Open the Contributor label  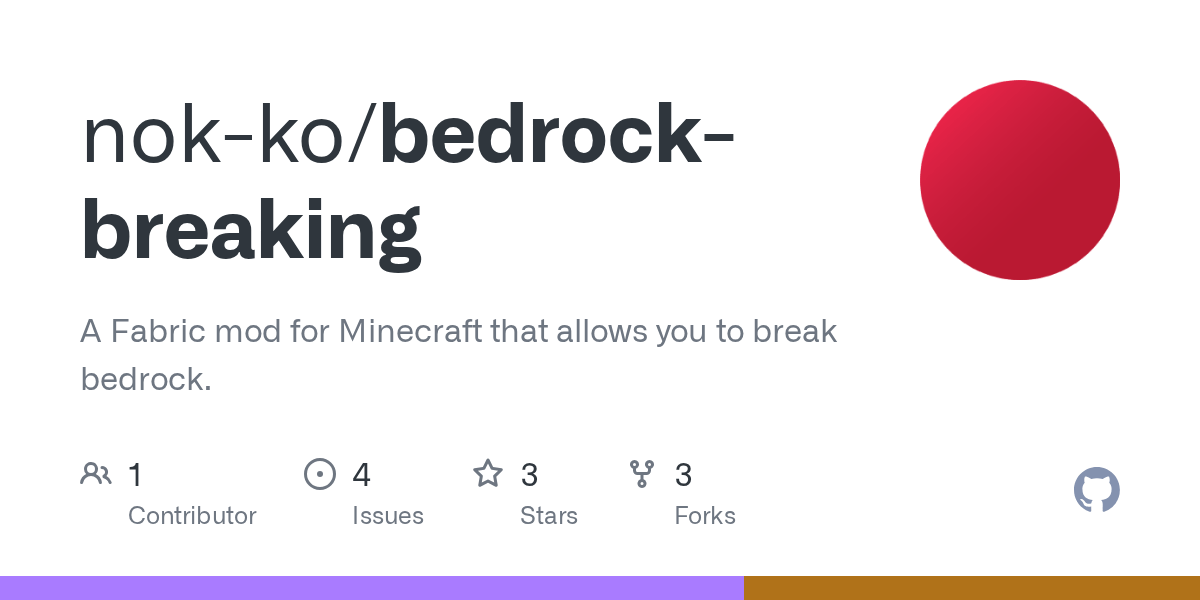pyautogui.click(x=192, y=516)
